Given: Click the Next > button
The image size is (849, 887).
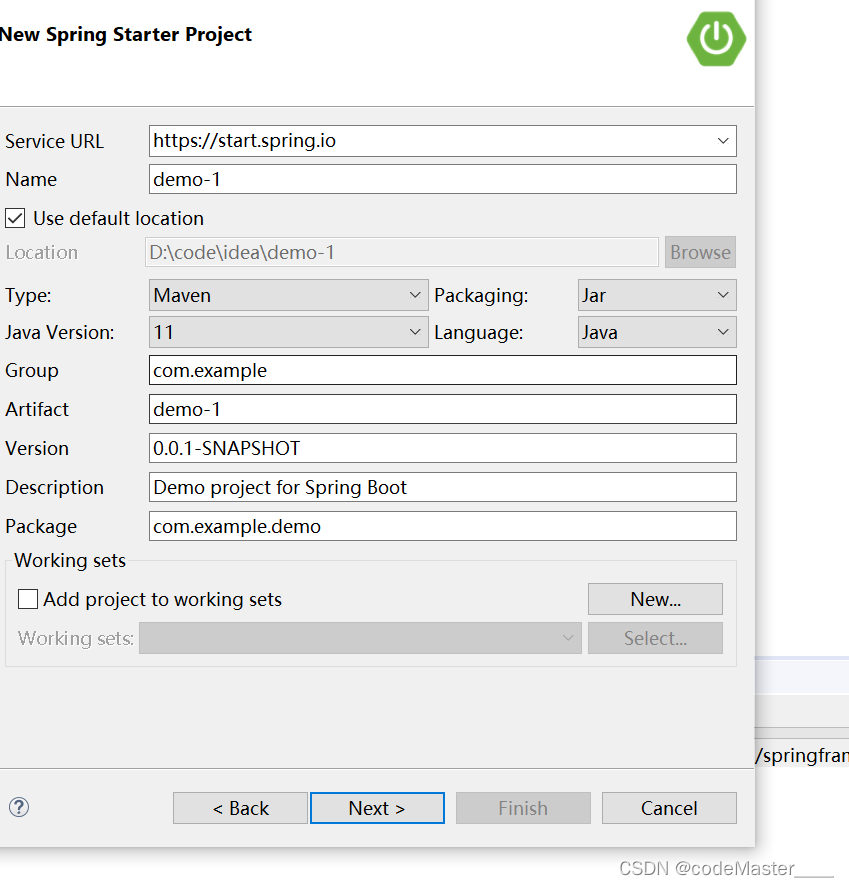Looking at the screenshot, I should tap(377, 808).
